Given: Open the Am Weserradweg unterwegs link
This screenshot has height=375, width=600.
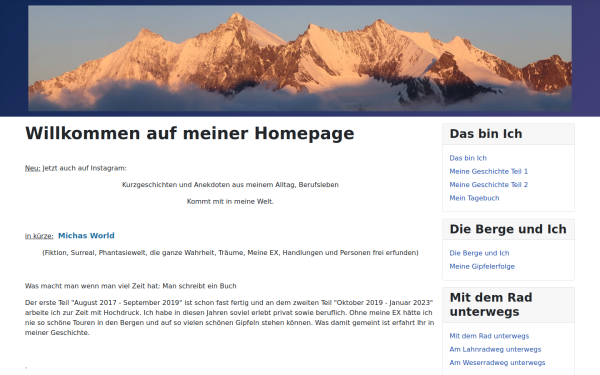Looking at the screenshot, I should [497, 363].
